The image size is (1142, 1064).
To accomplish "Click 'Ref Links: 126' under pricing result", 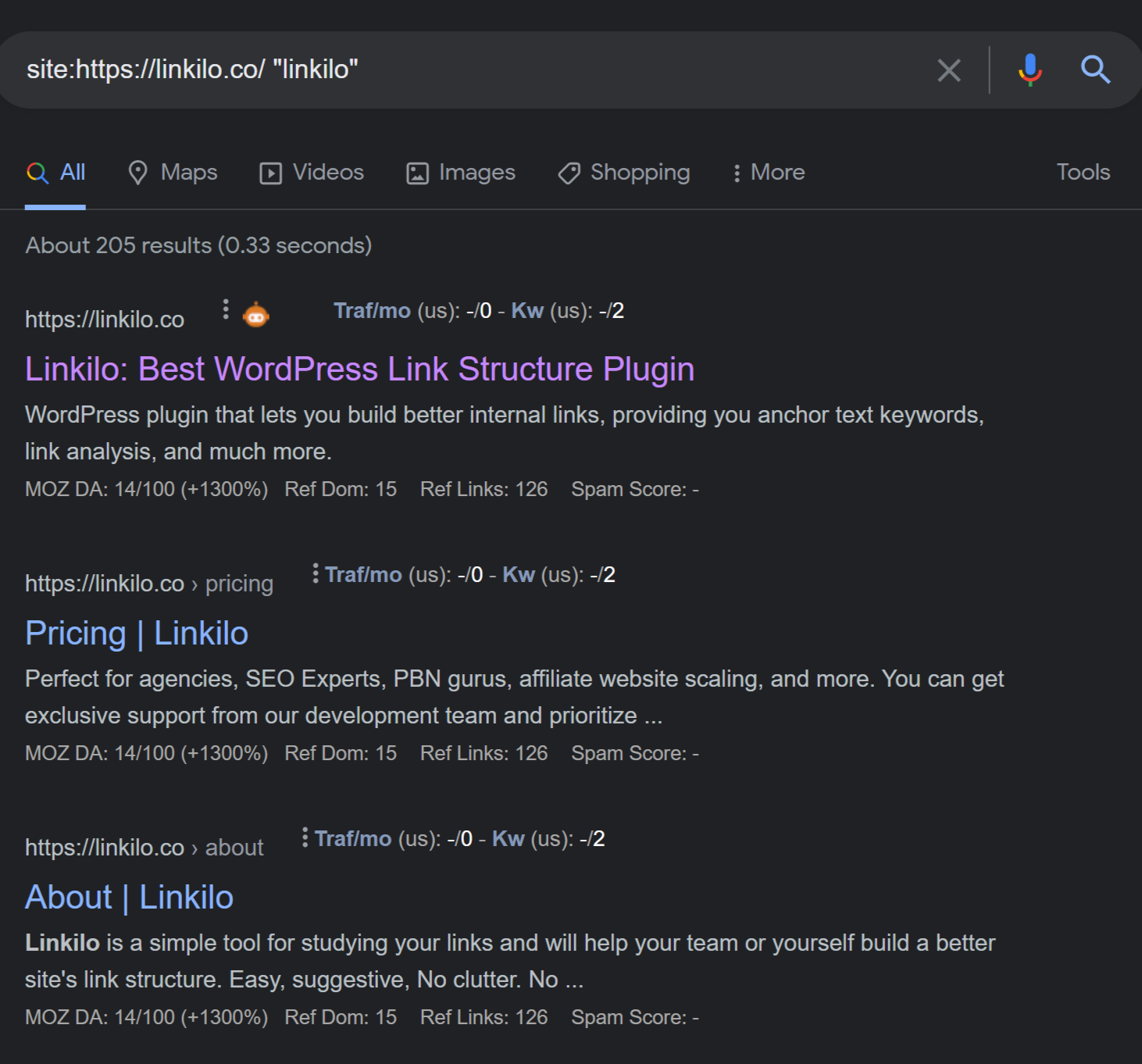I will (484, 754).
